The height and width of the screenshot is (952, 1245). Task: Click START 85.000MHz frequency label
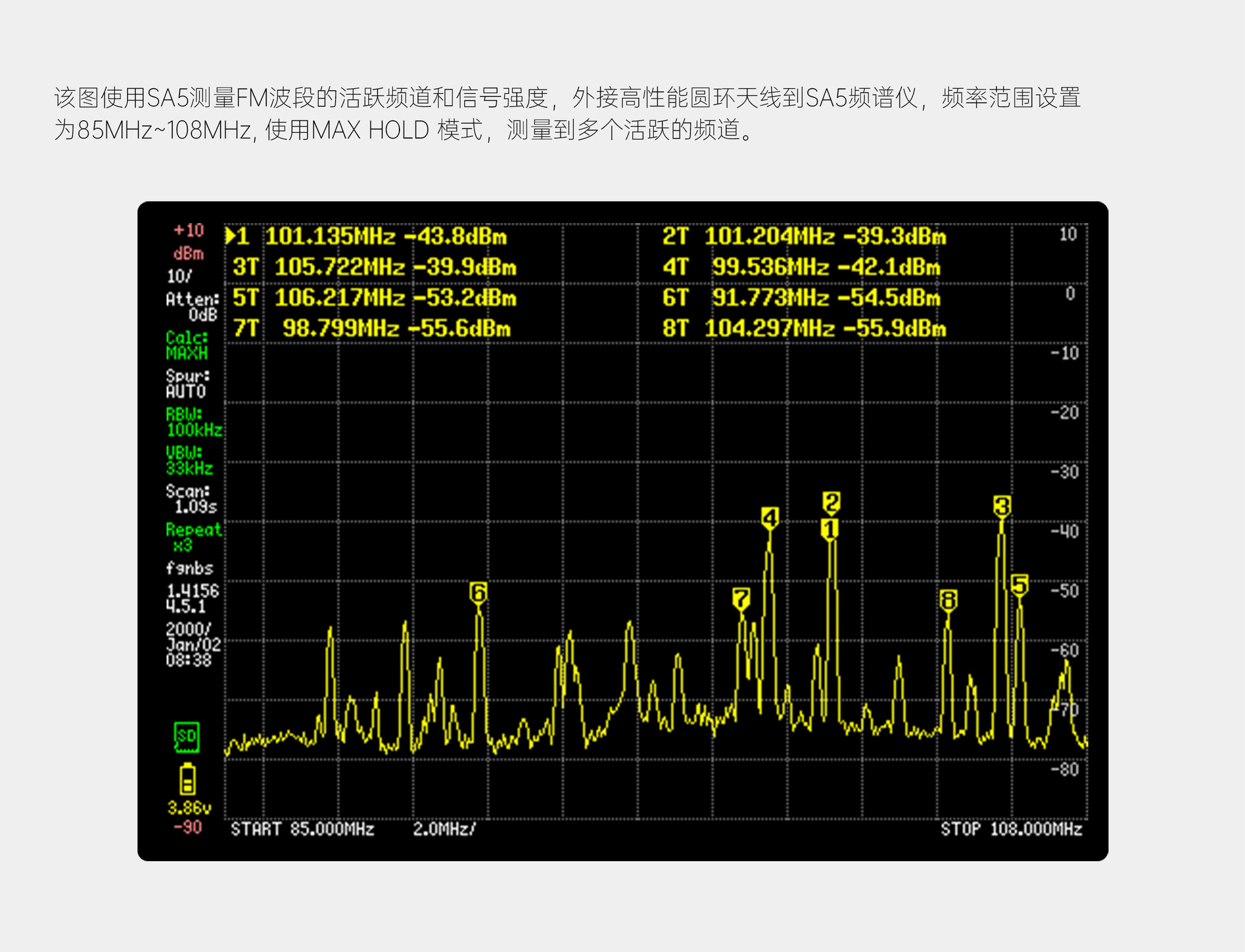point(302,829)
